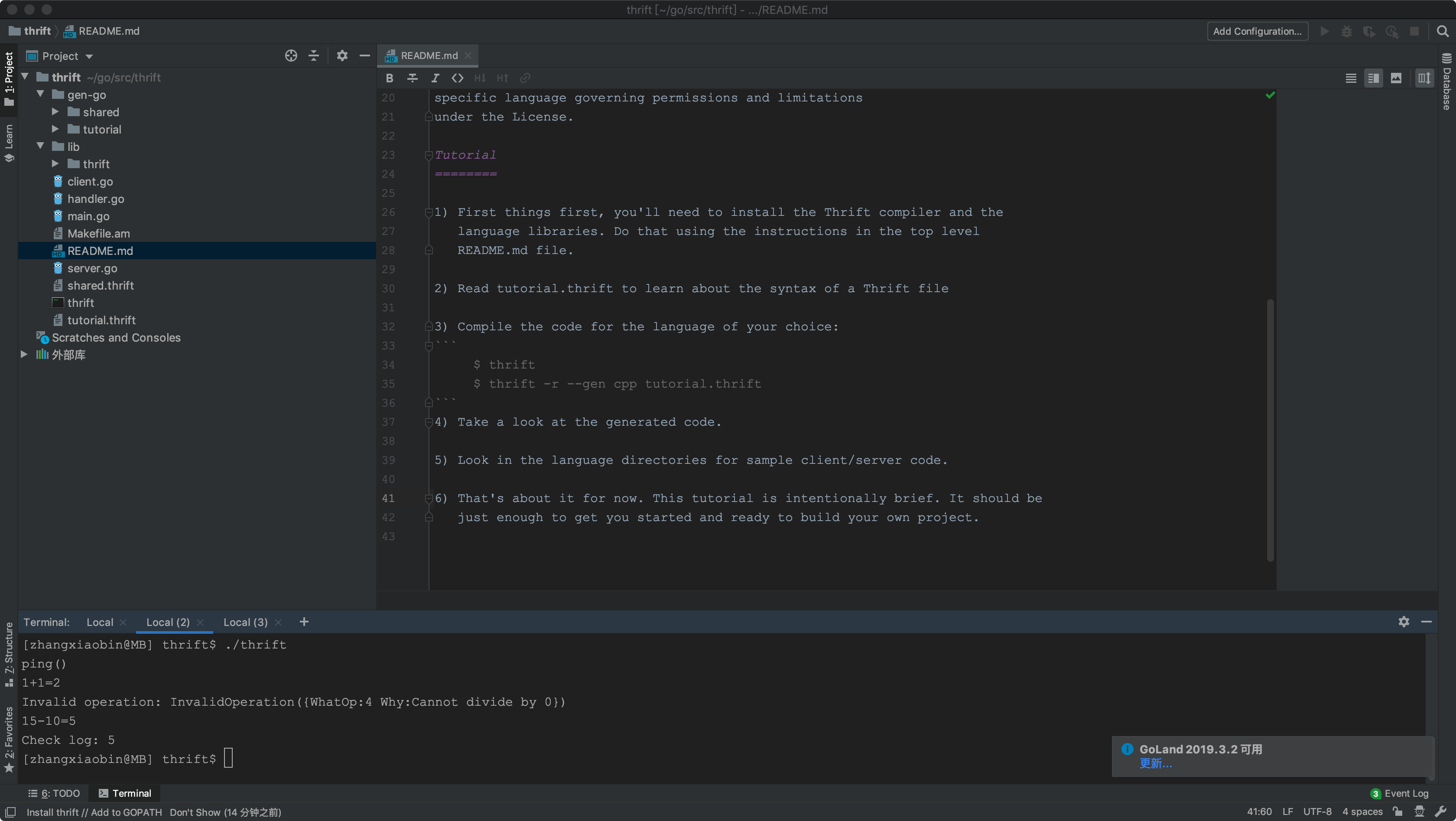Switch to Local terminal tab
1456x821 pixels.
[x=100, y=622]
